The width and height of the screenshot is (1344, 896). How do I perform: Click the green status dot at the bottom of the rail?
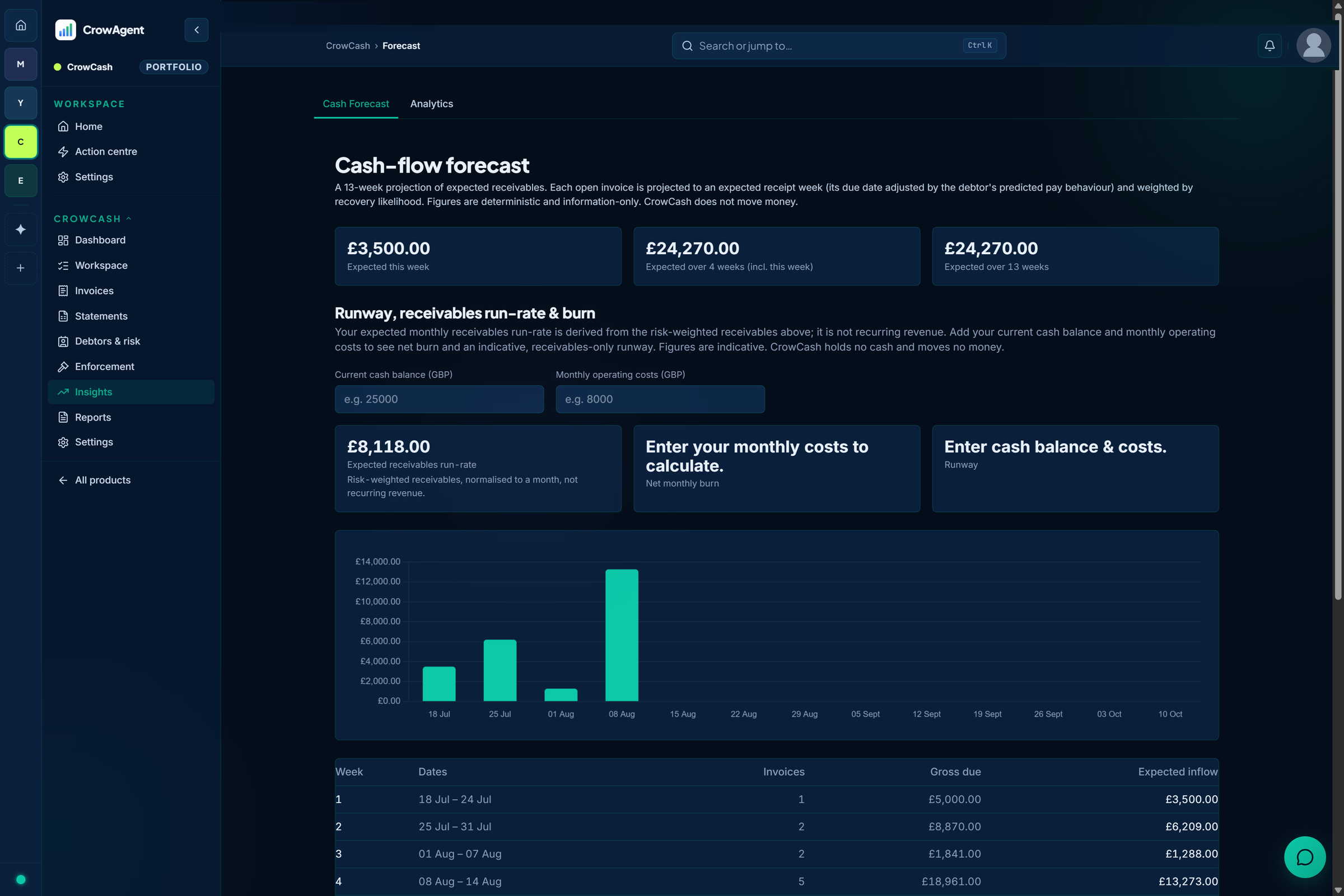tap(21, 879)
